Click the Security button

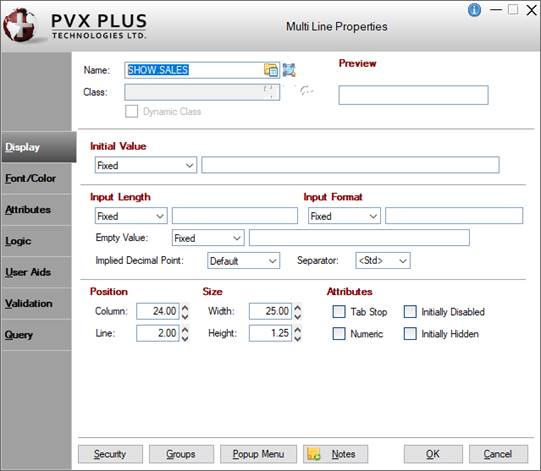110,454
